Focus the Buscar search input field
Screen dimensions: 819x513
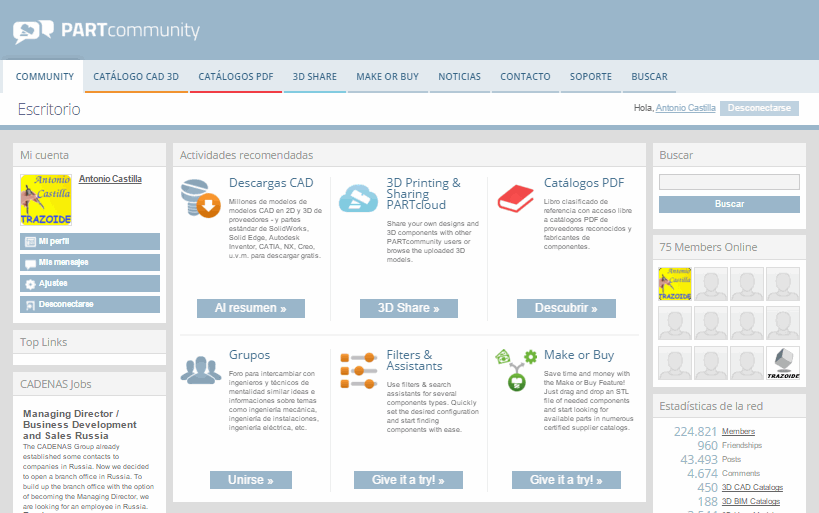tap(729, 182)
